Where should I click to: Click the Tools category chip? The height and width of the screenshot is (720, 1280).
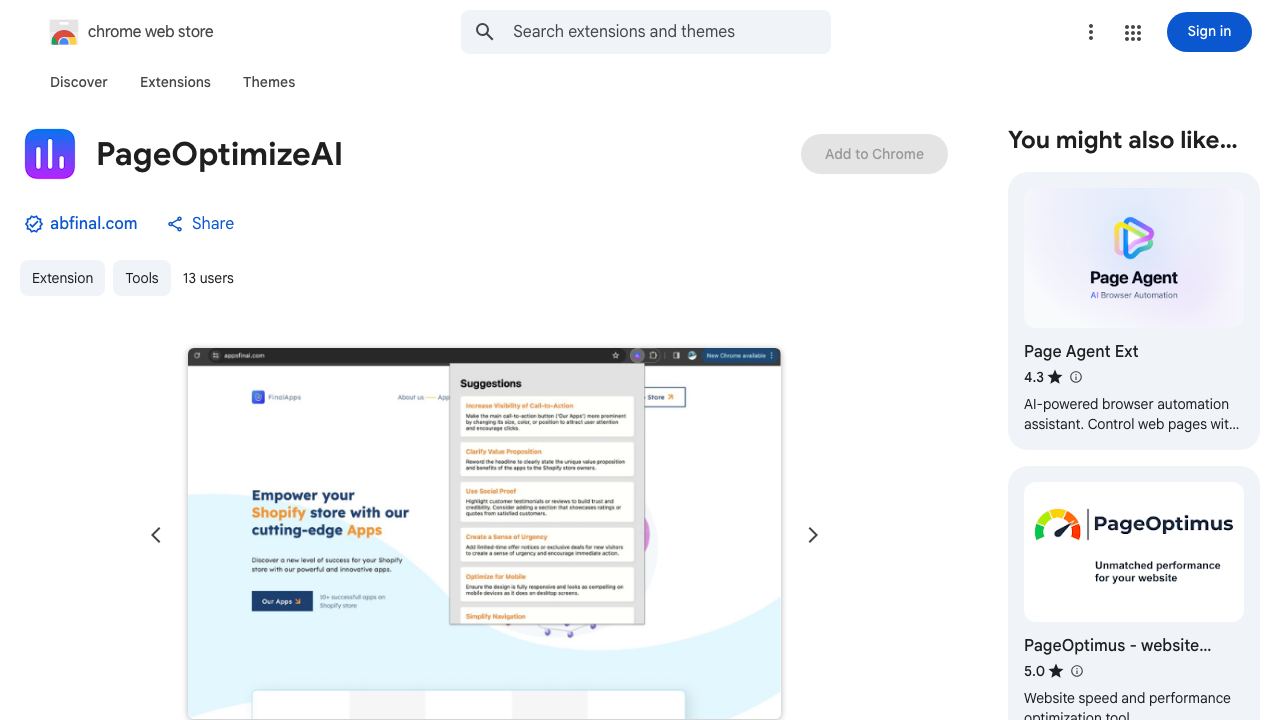click(x=142, y=278)
